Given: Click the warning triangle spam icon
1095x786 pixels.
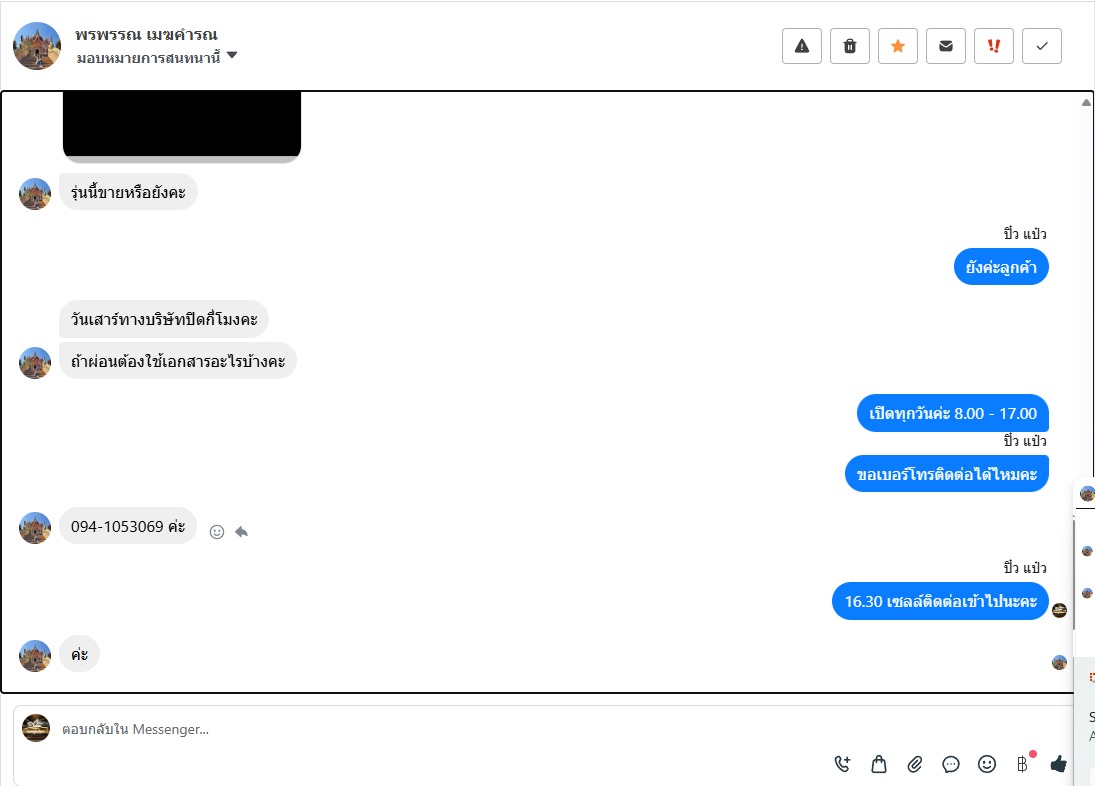Looking at the screenshot, I should pyautogui.click(x=802, y=46).
